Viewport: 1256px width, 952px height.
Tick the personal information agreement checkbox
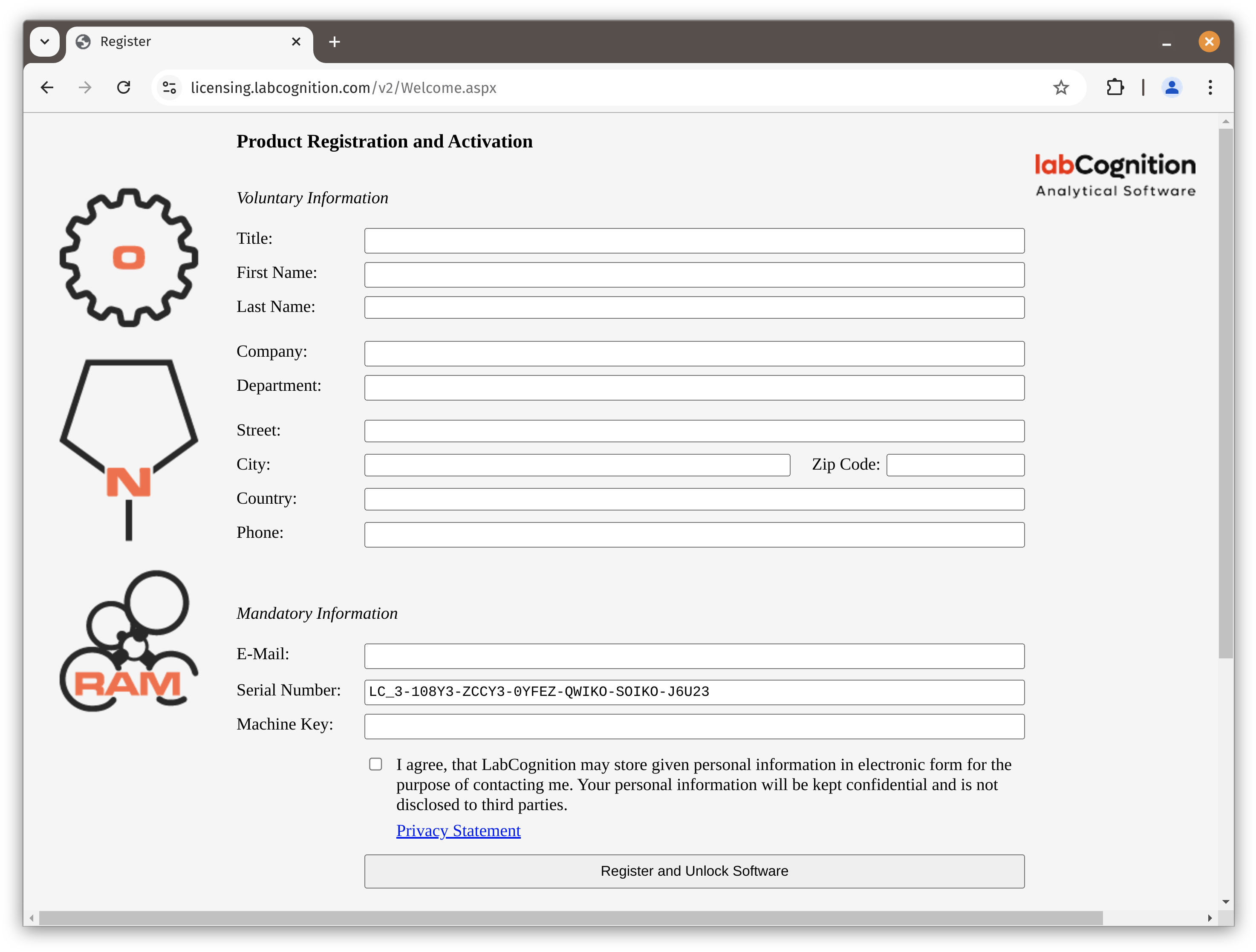coord(375,764)
